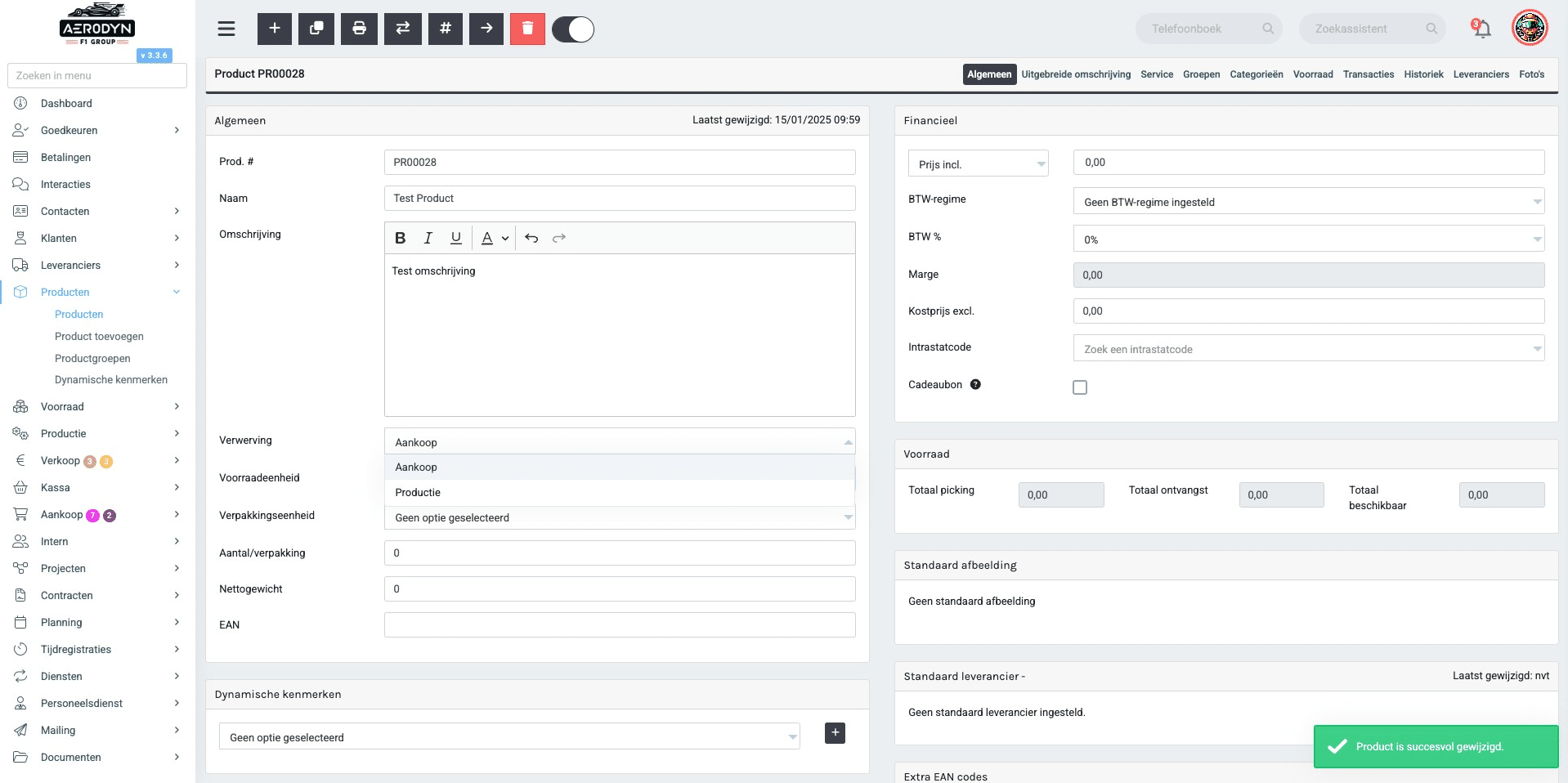Open Producten submenu link
This screenshot has width=1568, height=783.
tap(79, 314)
